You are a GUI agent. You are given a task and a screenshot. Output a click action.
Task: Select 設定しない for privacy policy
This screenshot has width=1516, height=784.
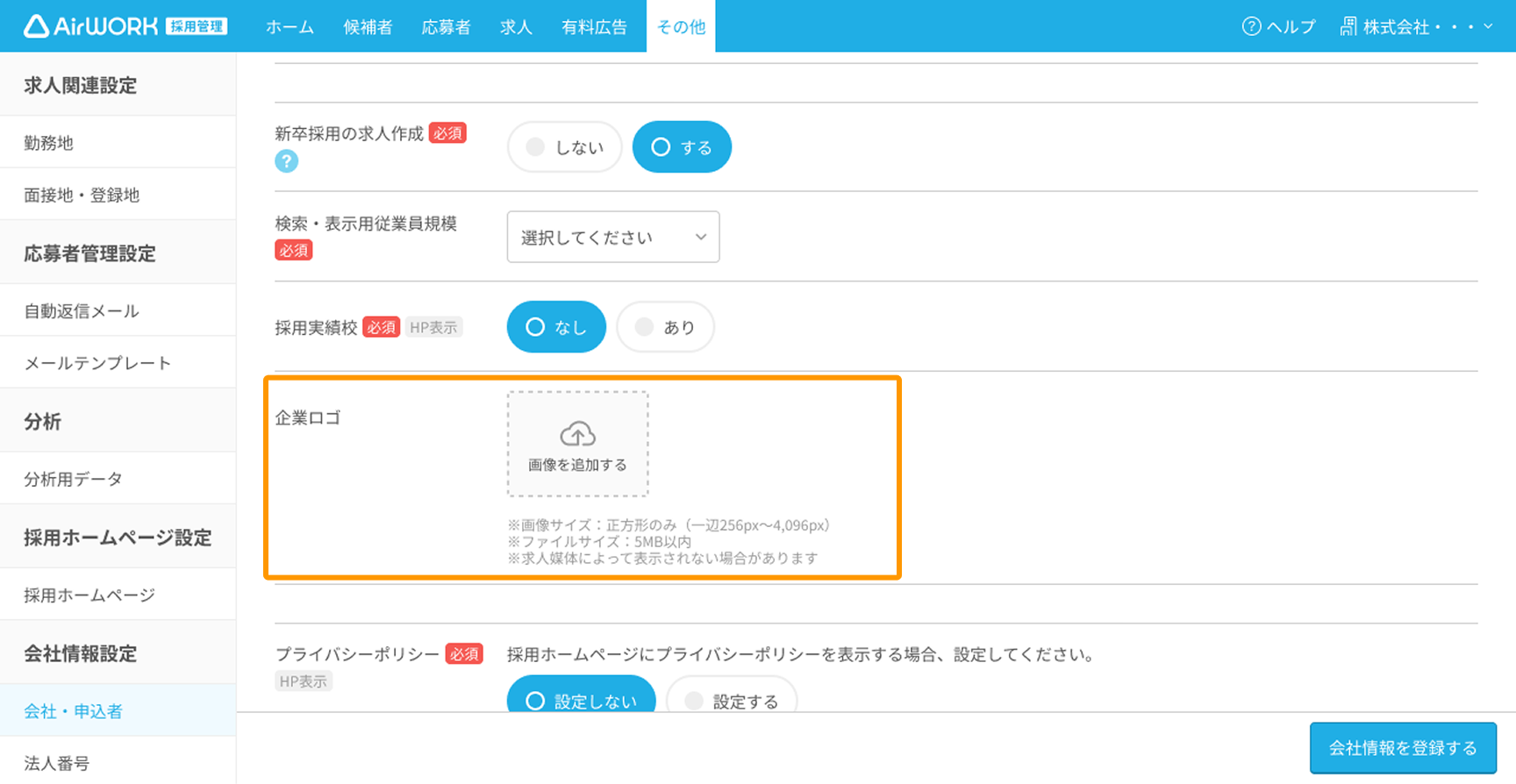tap(581, 695)
